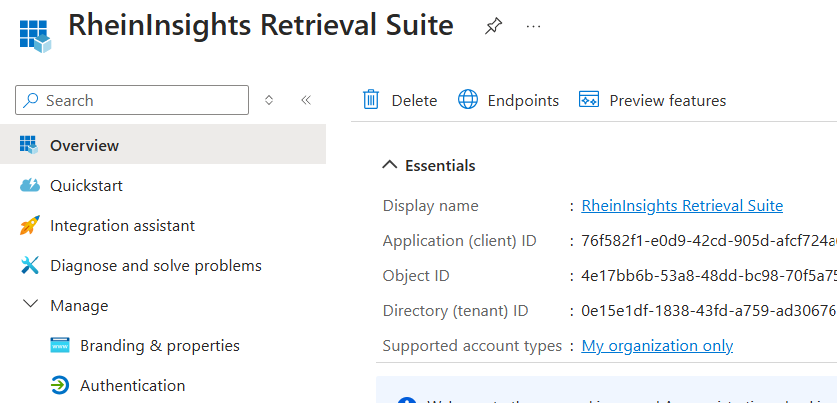Click the trash can Delete icon
Screen dimensions: 837x403
click(371, 100)
